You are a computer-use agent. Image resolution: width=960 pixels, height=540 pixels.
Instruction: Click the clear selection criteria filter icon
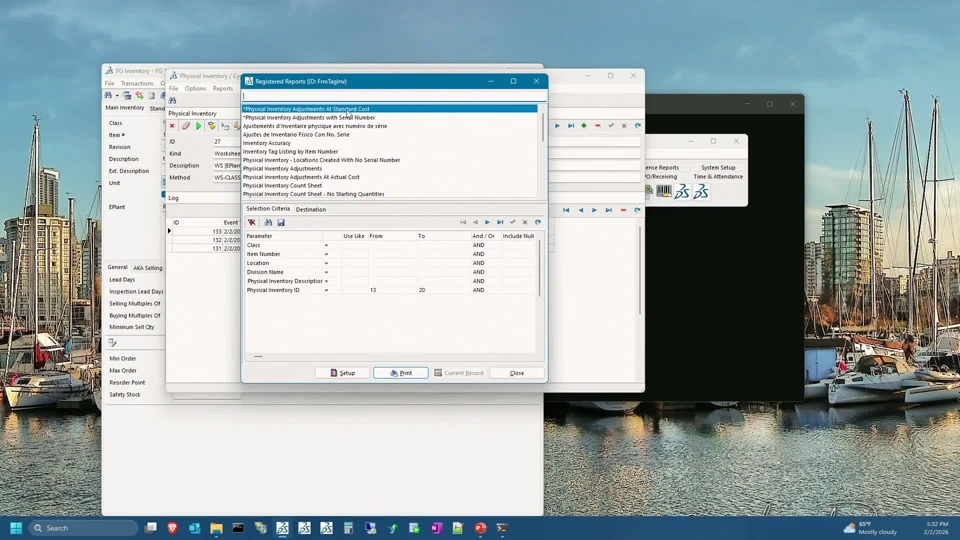[x=252, y=222]
